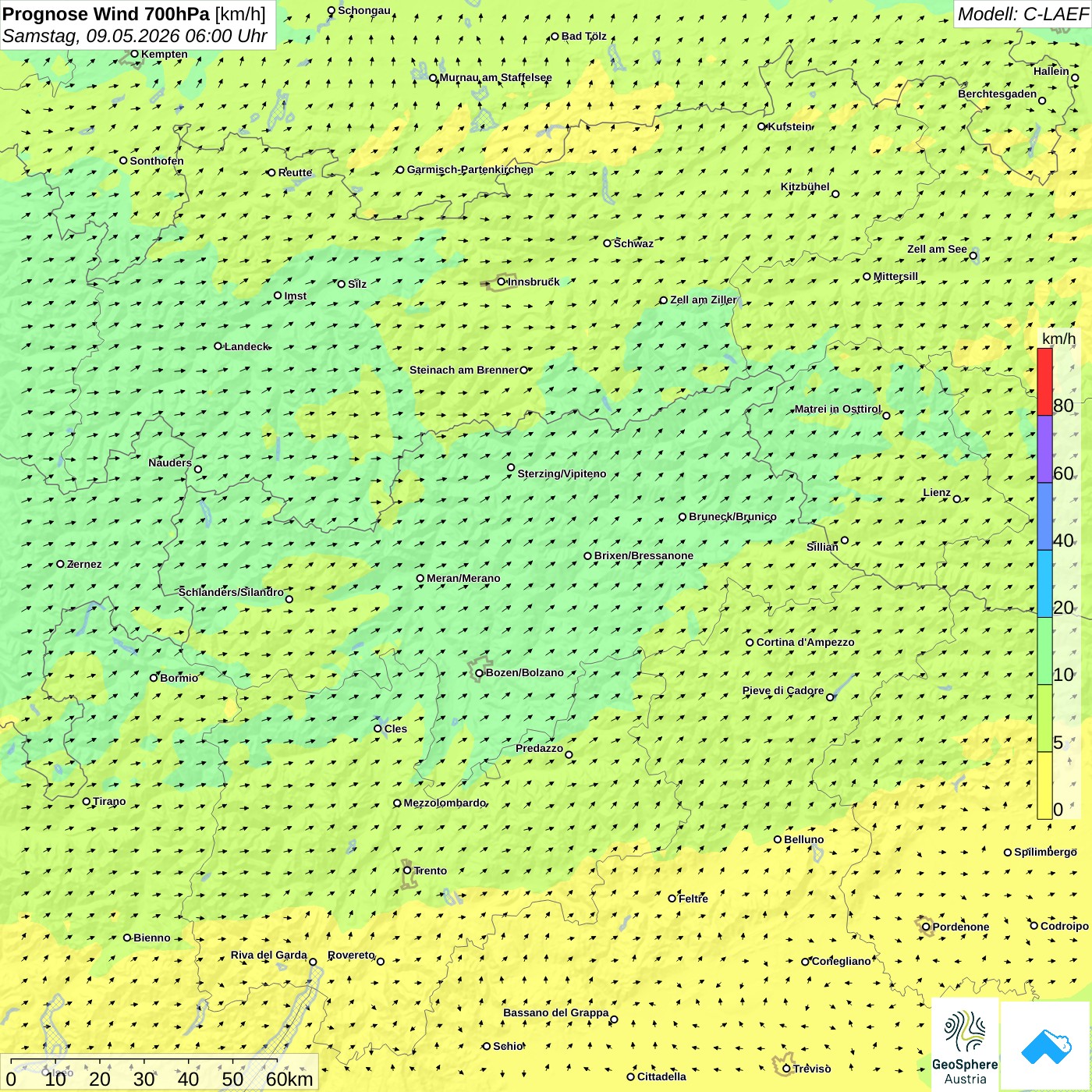Click the GeoSphere Austria logo
The image size is (1092, 1092).
click(965, 1044)
